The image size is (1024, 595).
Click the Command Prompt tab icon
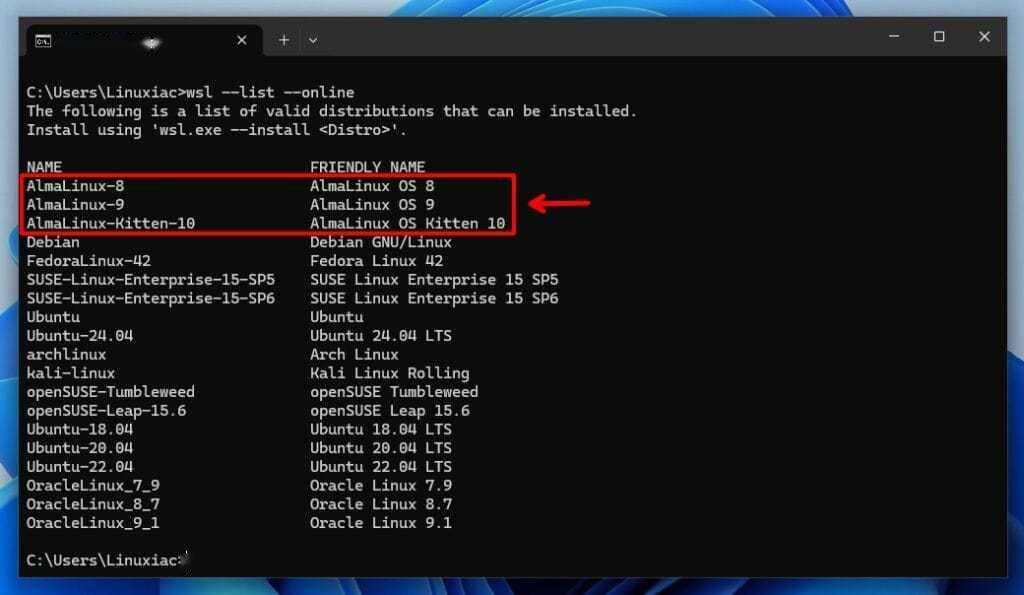[x=43, y=41]
